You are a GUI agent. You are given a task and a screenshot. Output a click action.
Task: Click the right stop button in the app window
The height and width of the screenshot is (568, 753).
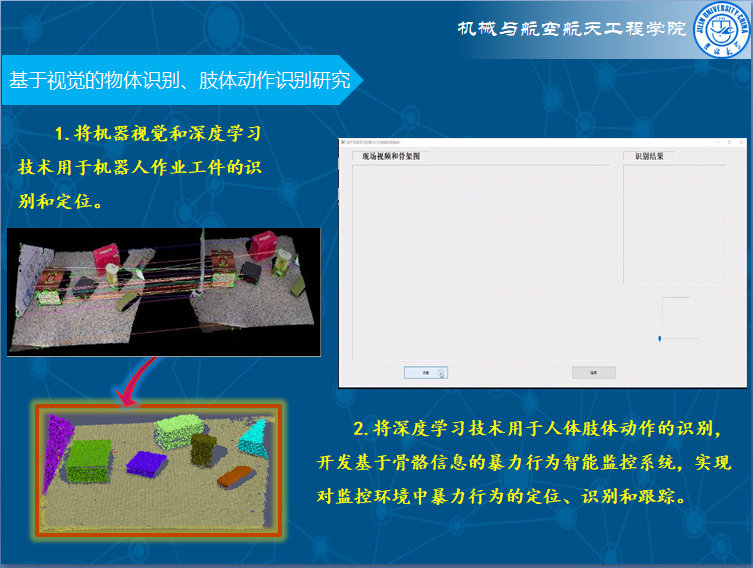593,372
